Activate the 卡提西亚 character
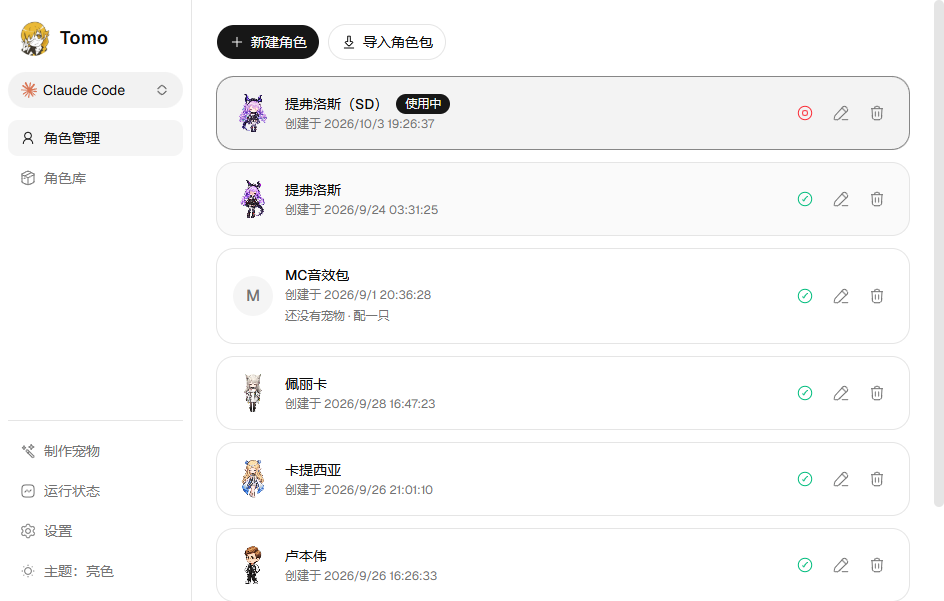 tap(805, 479)
